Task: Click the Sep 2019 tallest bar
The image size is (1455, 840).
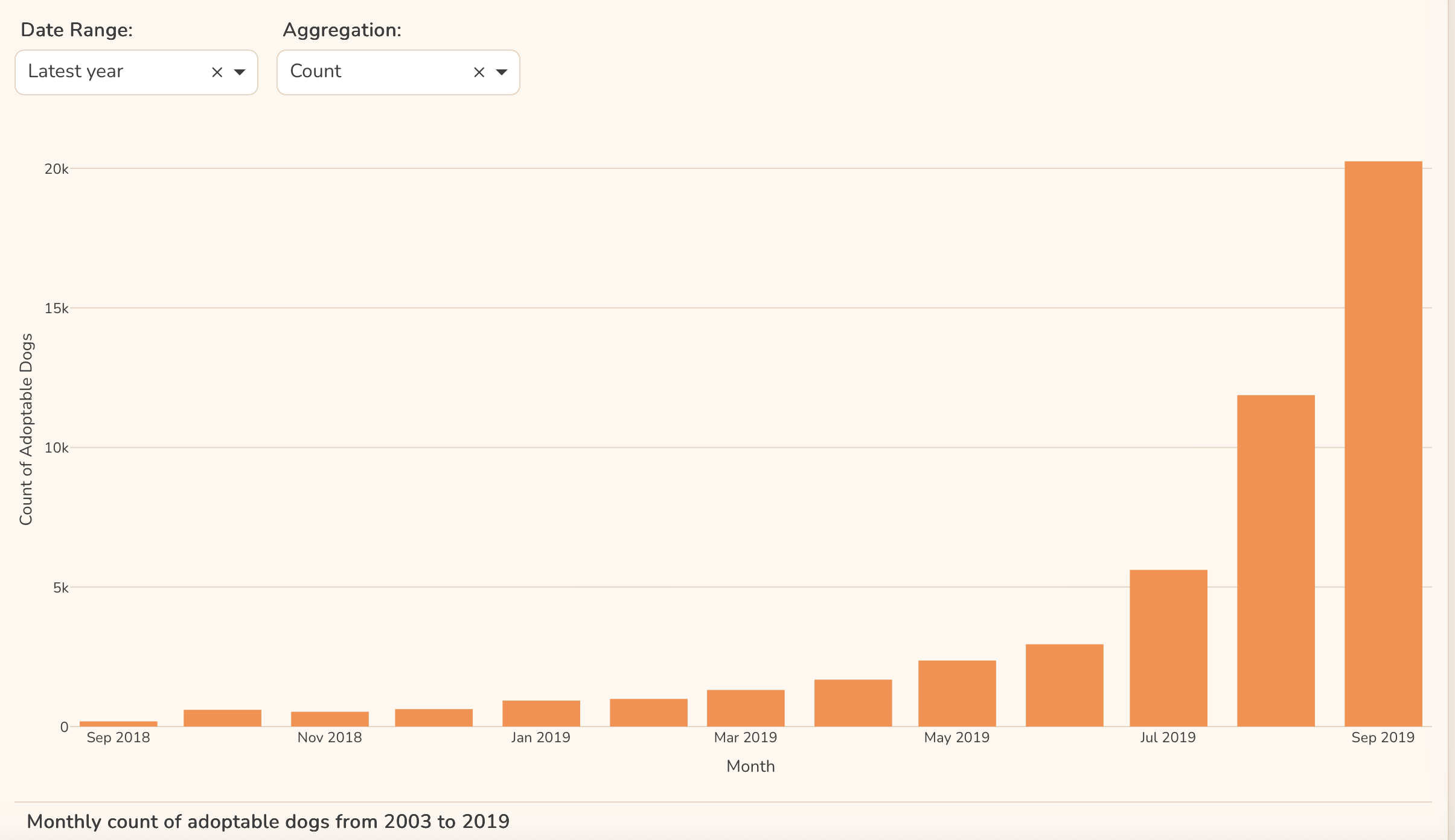Action: tap(1383, 444)
